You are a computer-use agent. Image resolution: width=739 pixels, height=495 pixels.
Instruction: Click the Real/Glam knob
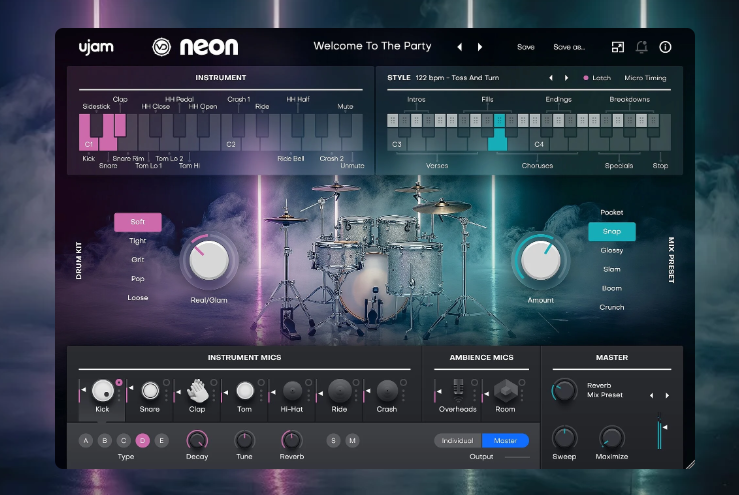(209, 260)
